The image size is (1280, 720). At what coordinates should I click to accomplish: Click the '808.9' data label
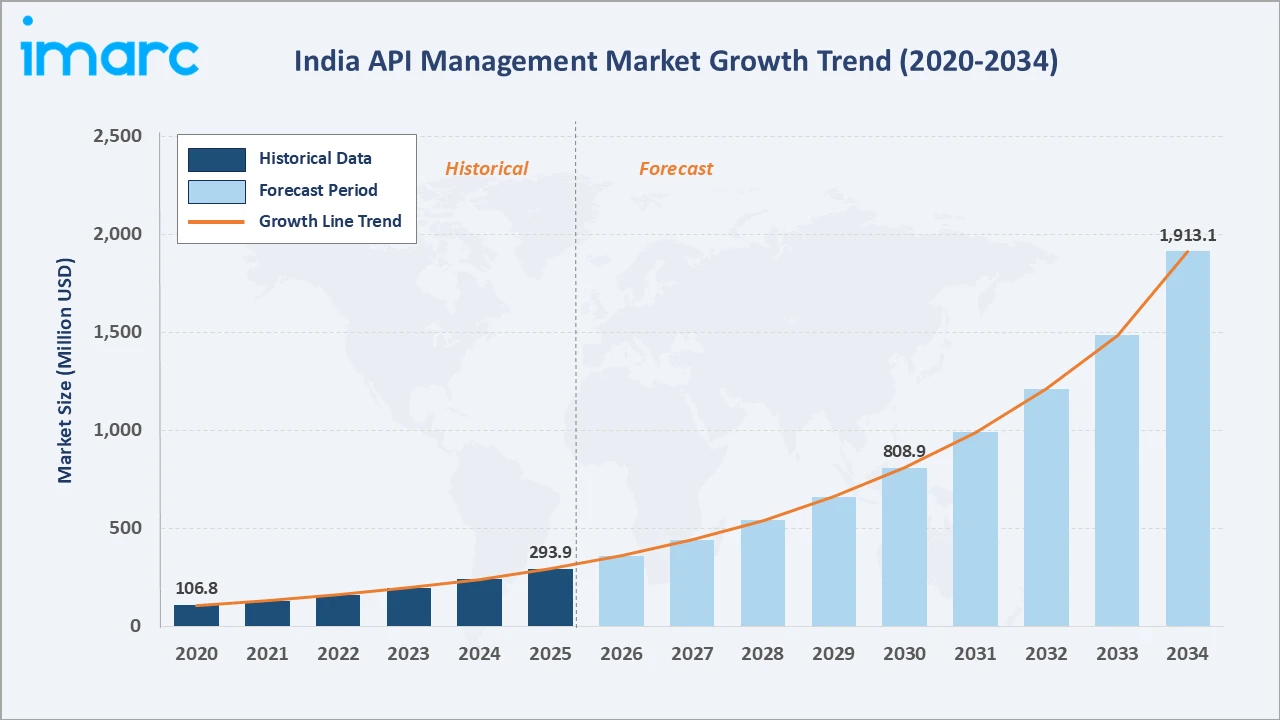[905, 451]
